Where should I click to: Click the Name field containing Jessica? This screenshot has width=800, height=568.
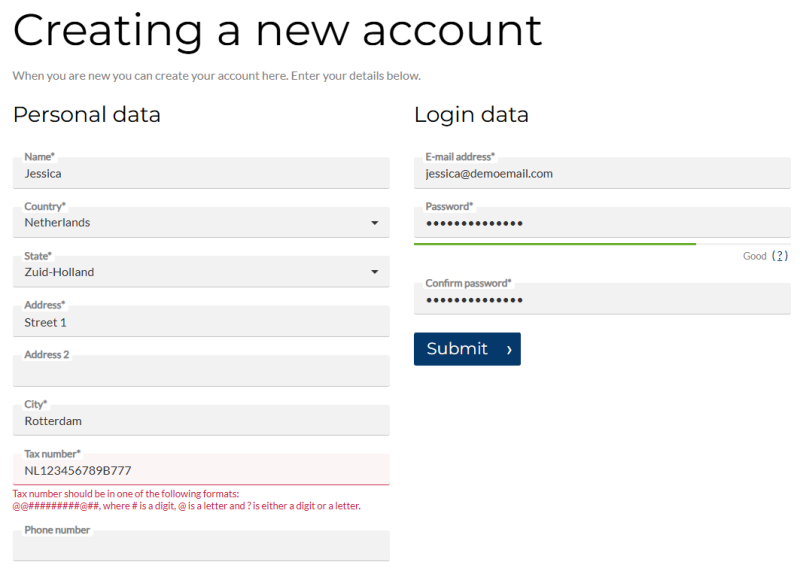pos(200,174)
